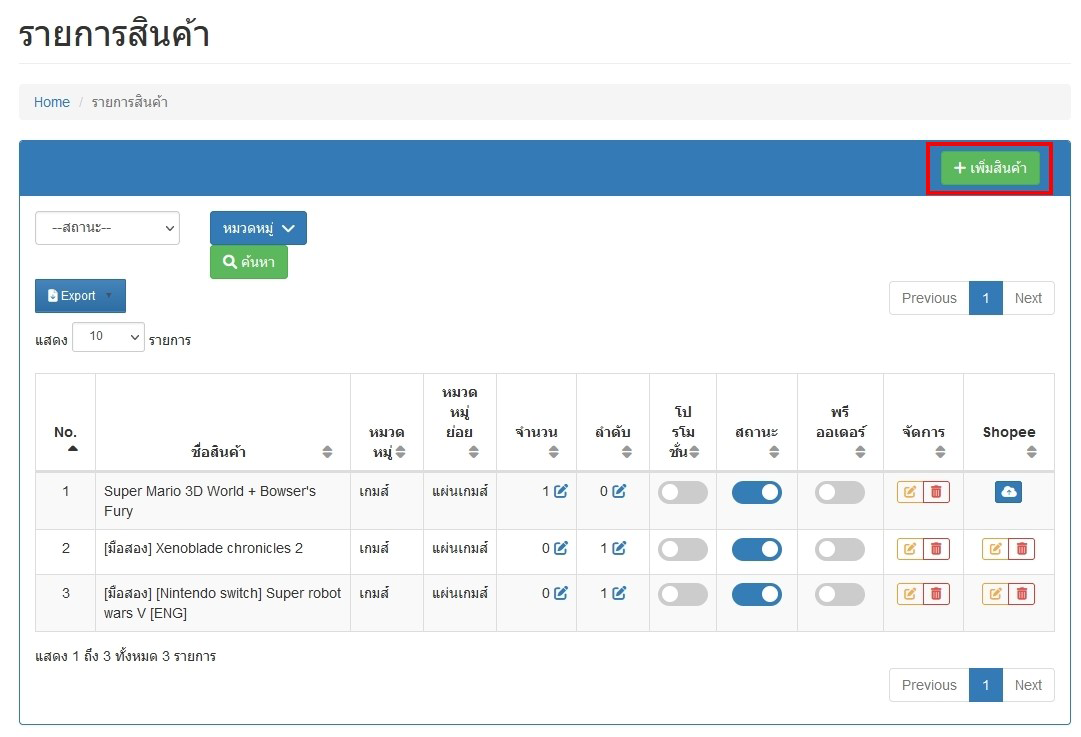Viewport: 1081px width, 737px height.
Task: Edit the Xenoblade chronicles 2 product
Action: click(x=910, y=548)
